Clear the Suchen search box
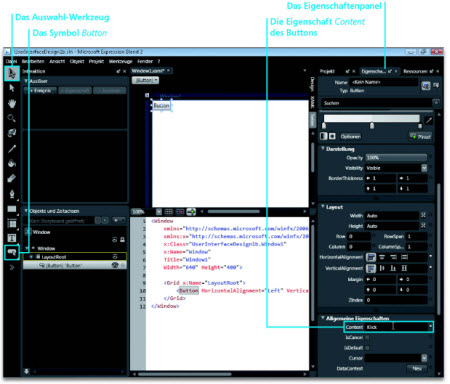Screen dimensions: 450x384 [x=436, y=103]
